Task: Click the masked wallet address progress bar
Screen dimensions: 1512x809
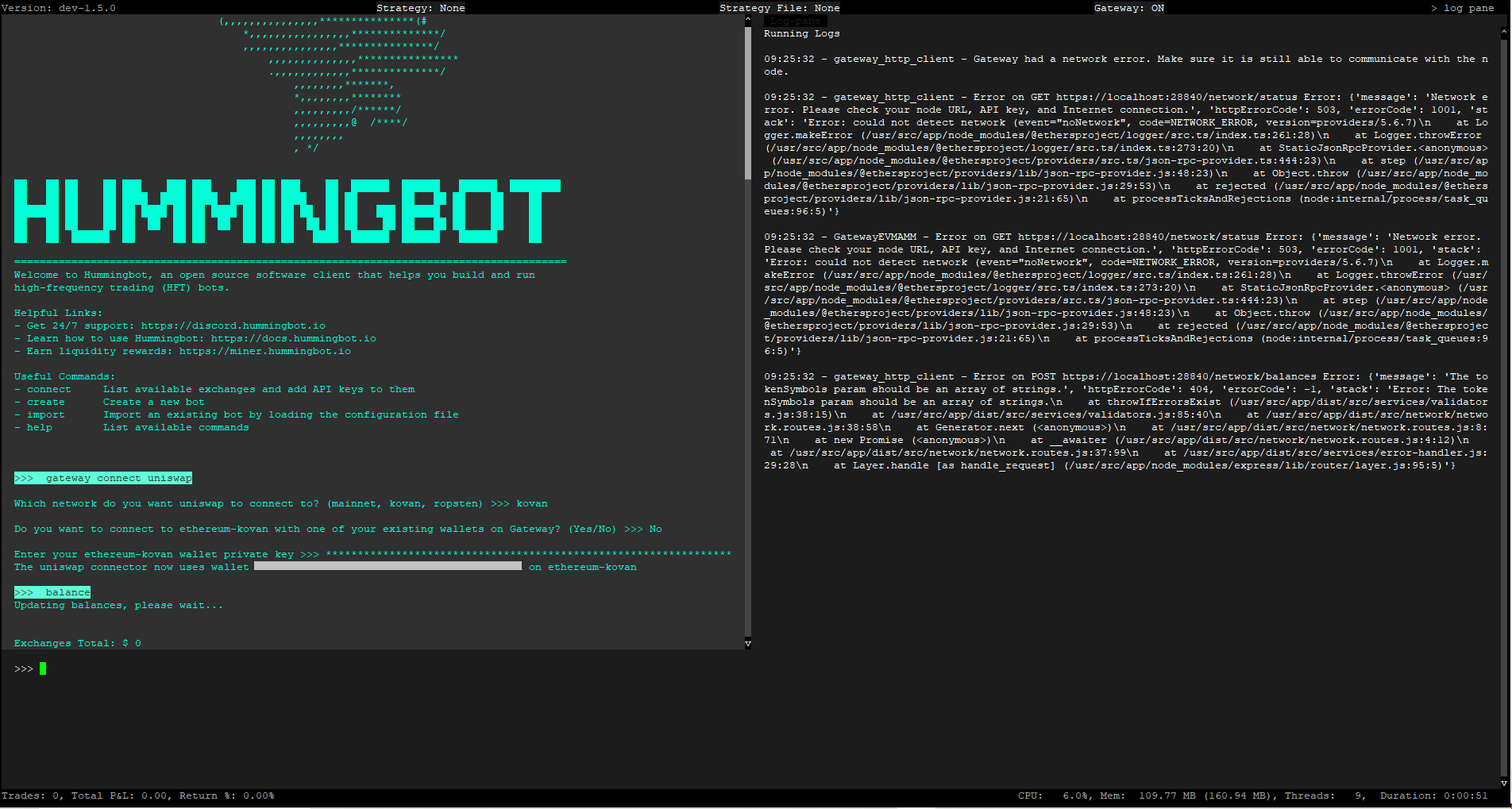Action: pyautogui.click(x=387, y=566)
